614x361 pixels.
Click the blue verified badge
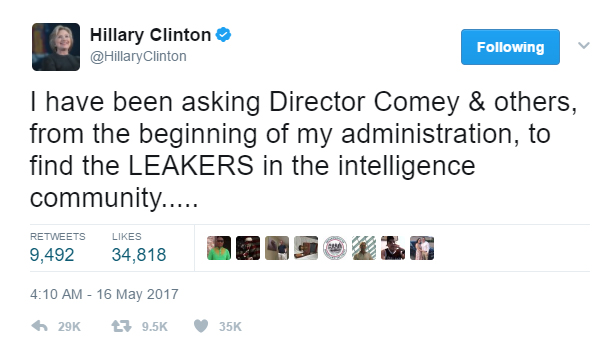(224, 35)
